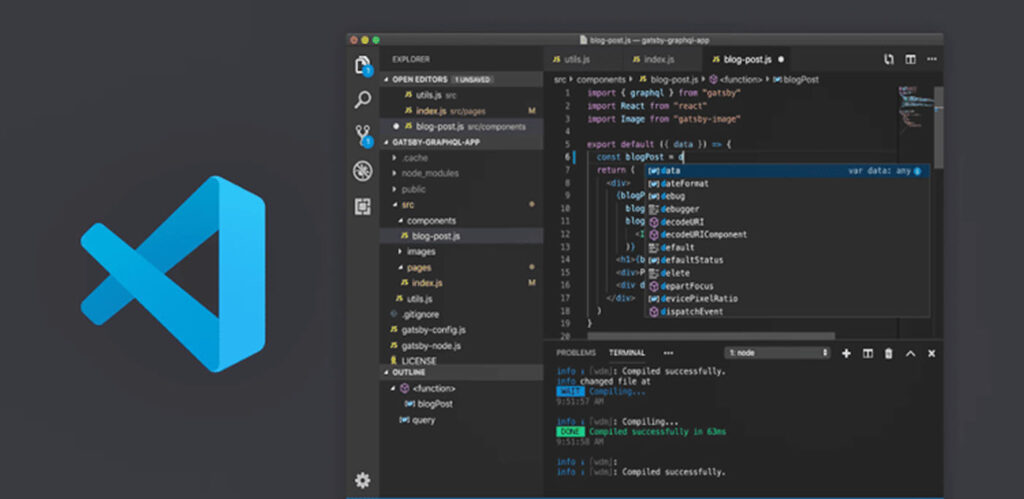This screenshot has height=499, width=1024.
Task: Choose 'defaultStatus' autocomplete suggestion
Action: coord(787,260)
